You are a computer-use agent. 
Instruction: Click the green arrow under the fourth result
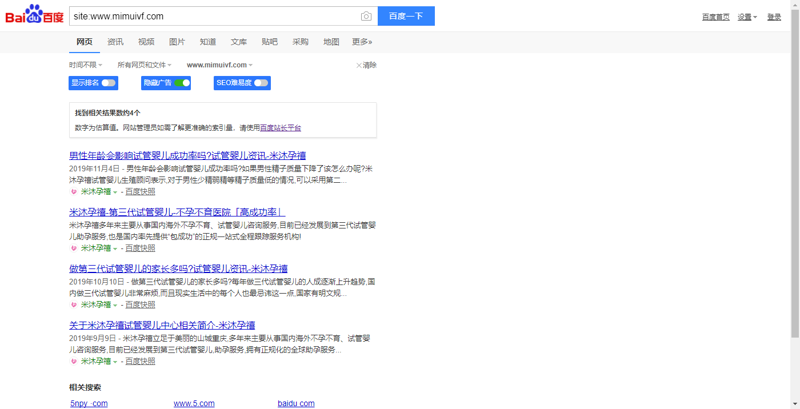[116, 361]
